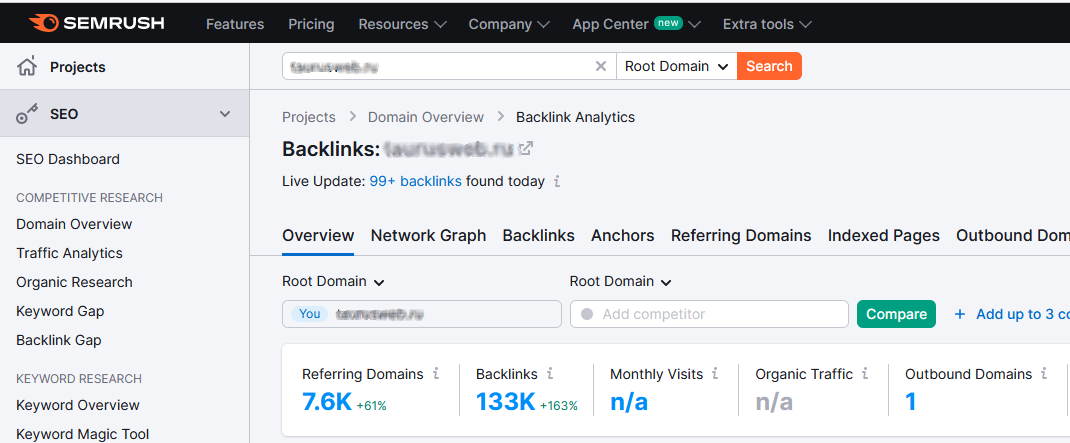
Task: Switch to the Network Graph tab
Action: point(428,236)
